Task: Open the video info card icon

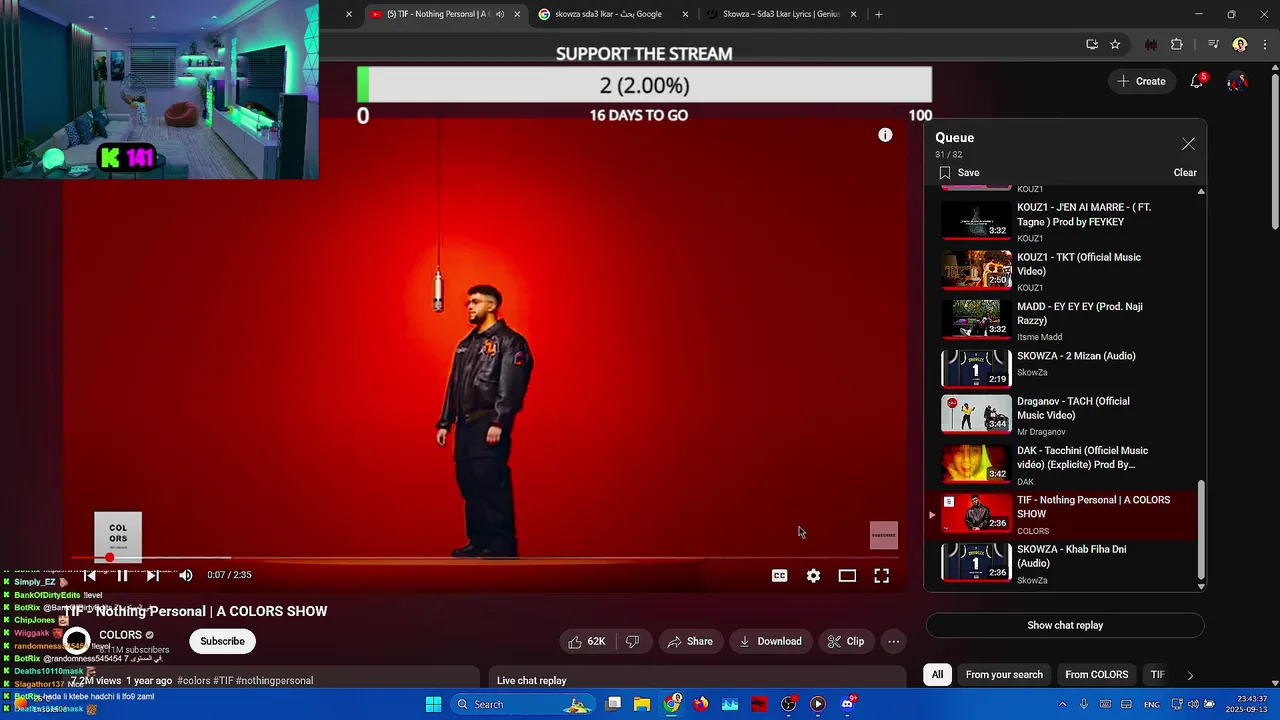Action: click(885, 135)
